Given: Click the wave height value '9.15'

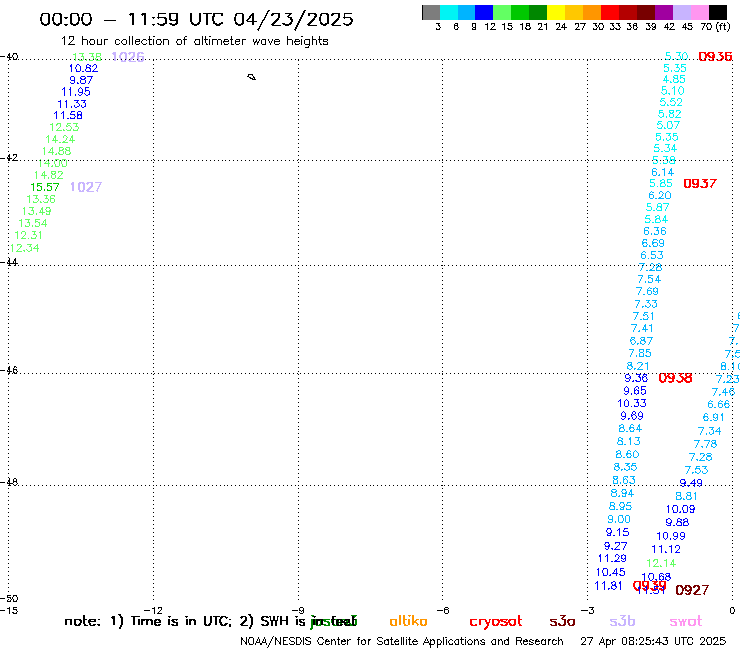Looking at the screenshot, I should pos(617,532).
